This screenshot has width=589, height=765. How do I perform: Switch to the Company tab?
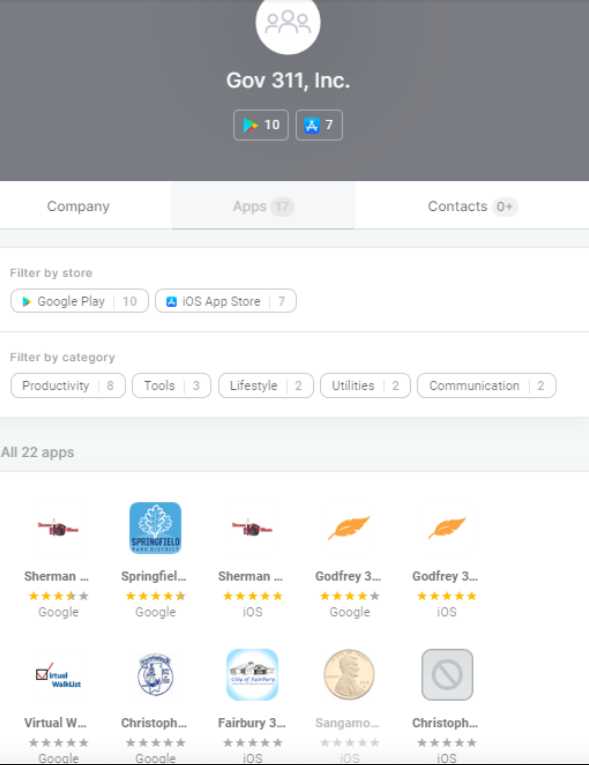[x=78, y=206]
